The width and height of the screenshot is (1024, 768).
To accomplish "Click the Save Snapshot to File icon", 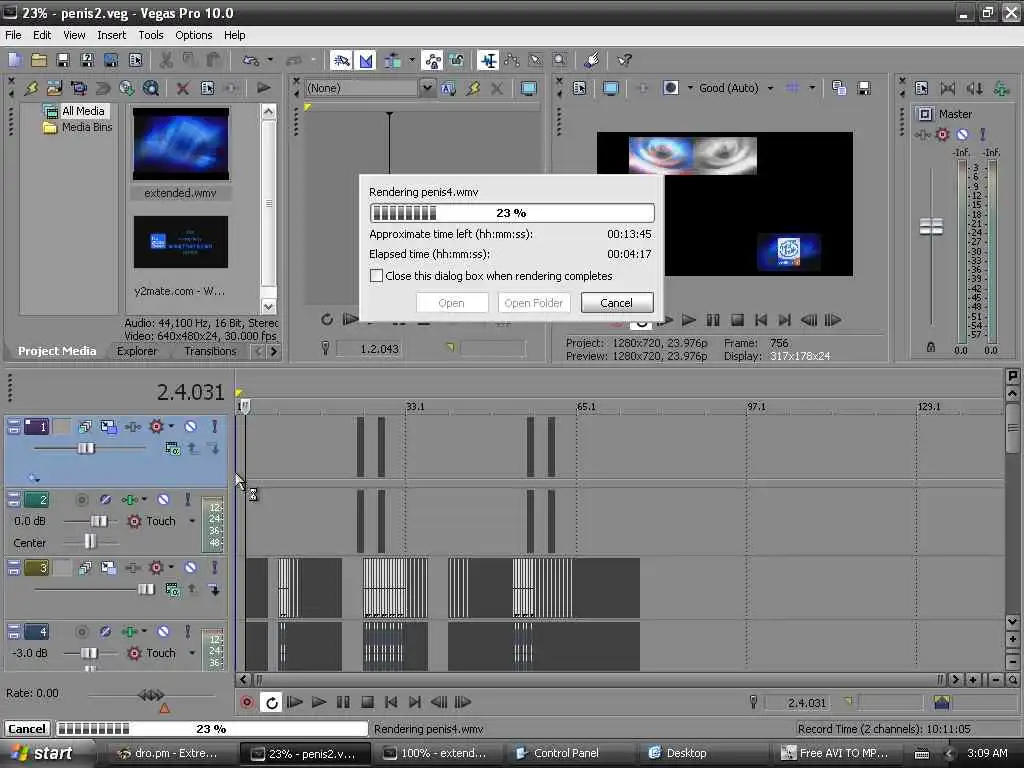I will coord(864,88).
